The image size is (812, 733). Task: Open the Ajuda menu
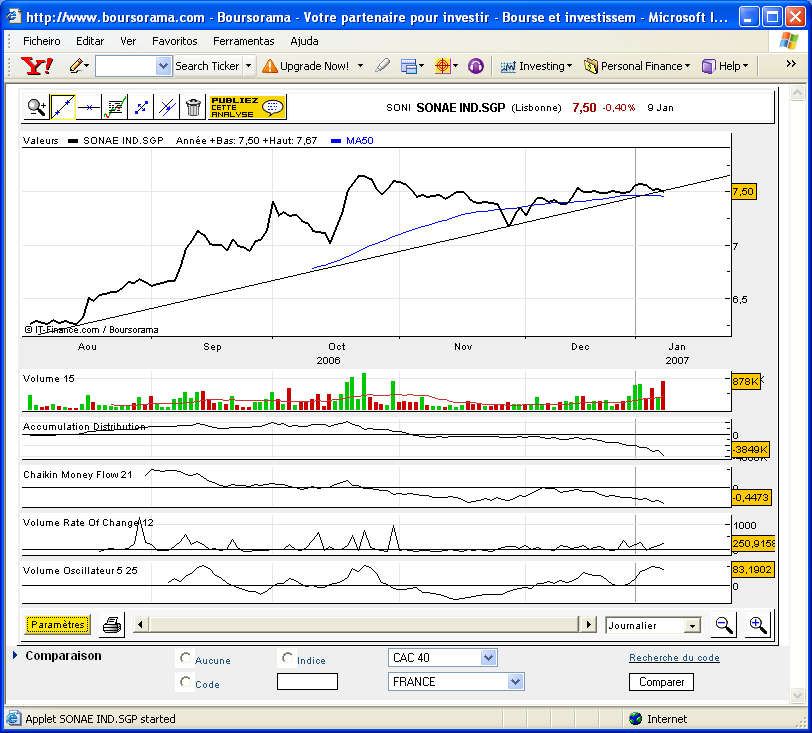pos(304,41)
